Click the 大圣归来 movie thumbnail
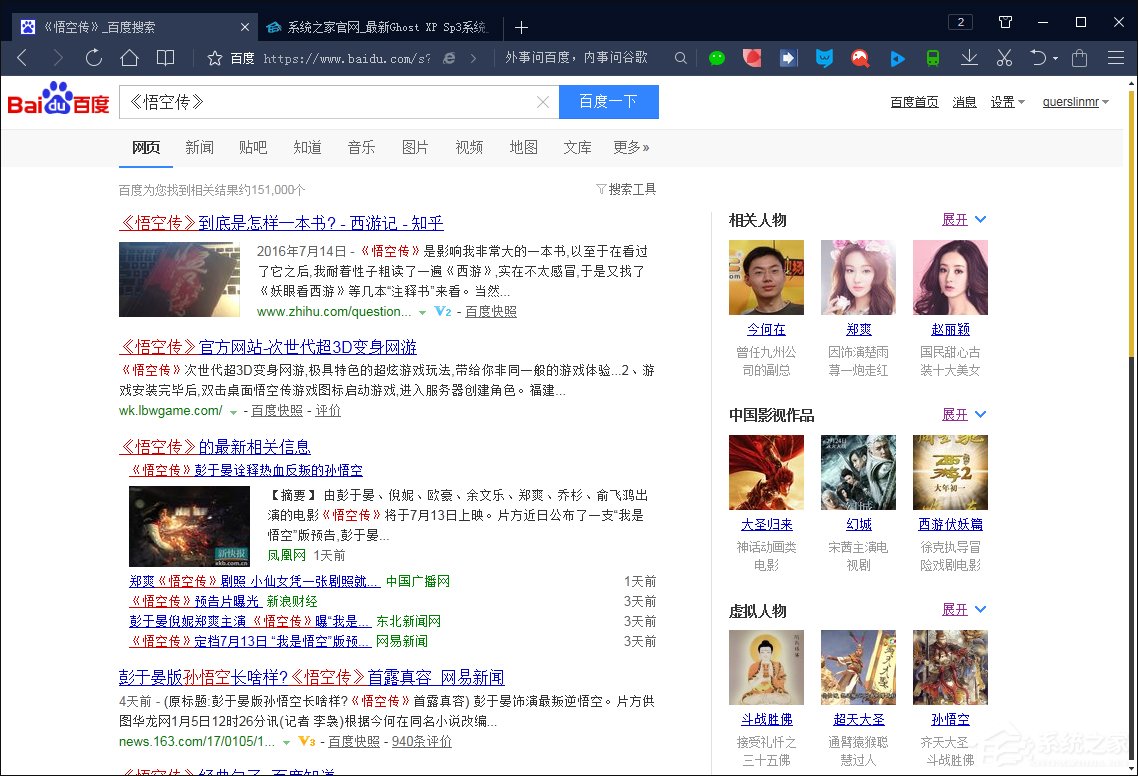Image resolution: width=1138 pixels, height=776 pixels. (765, 471)
